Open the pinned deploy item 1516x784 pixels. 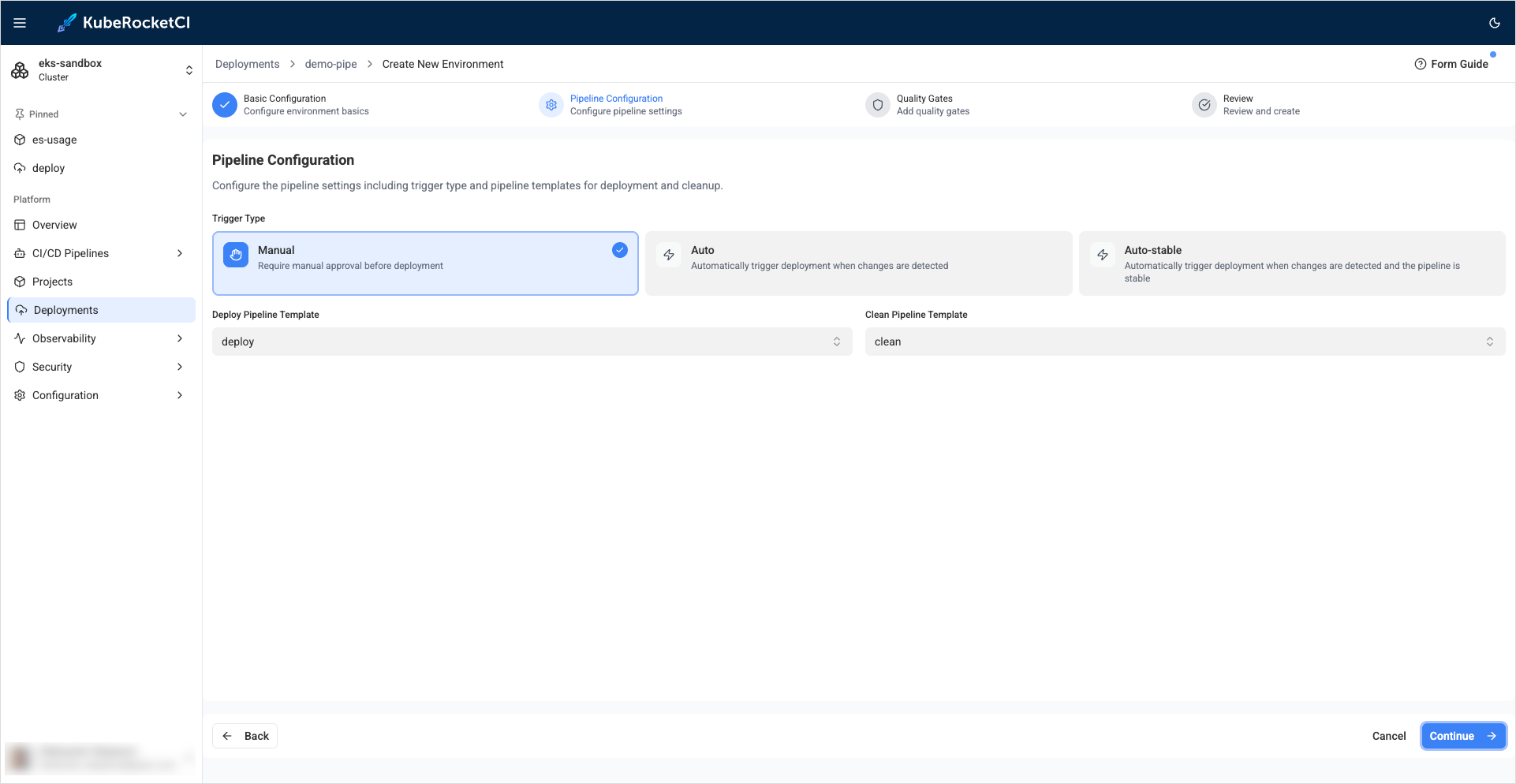49,168
